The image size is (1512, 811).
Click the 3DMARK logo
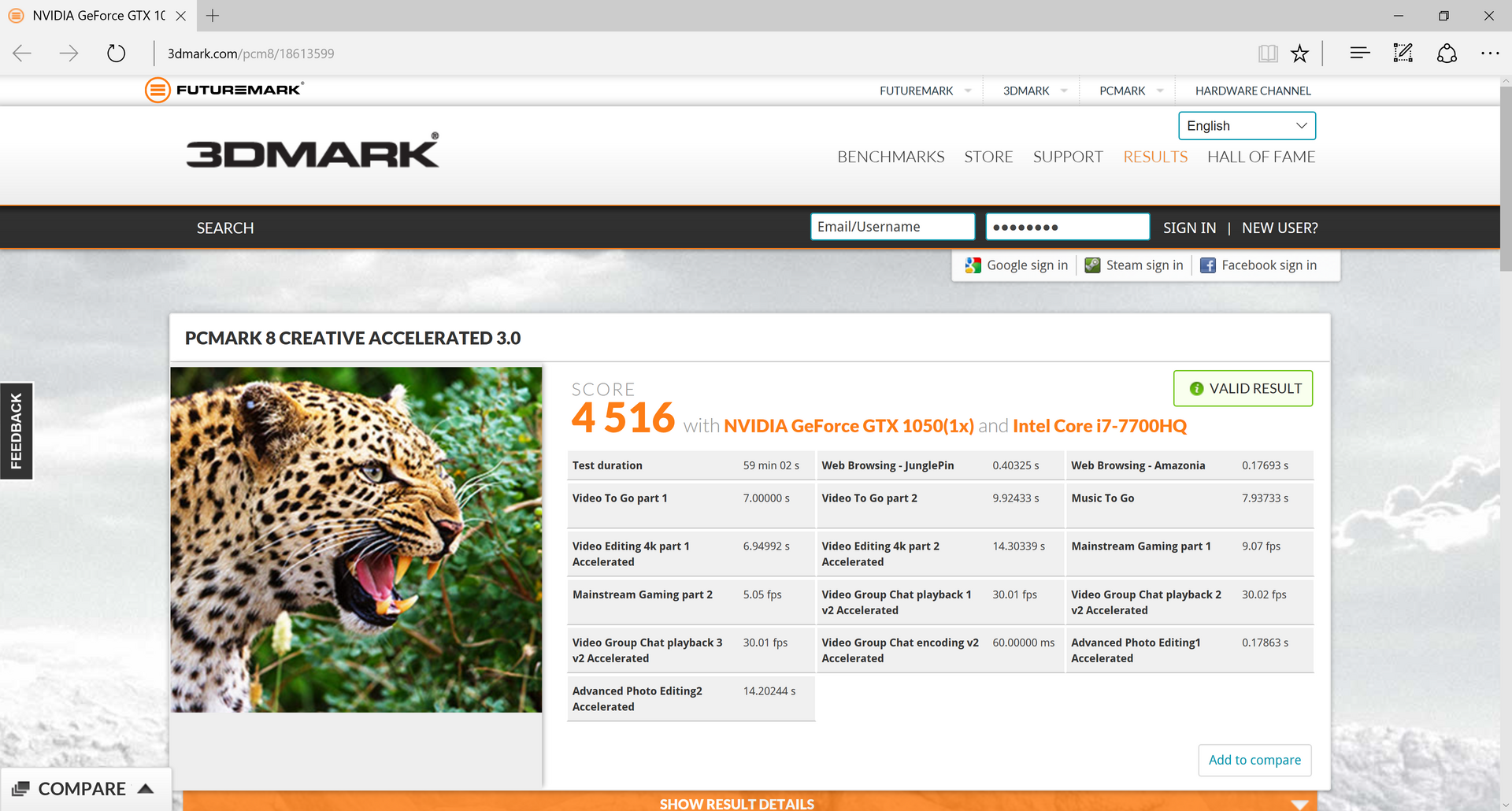click(x=313, y=150)
